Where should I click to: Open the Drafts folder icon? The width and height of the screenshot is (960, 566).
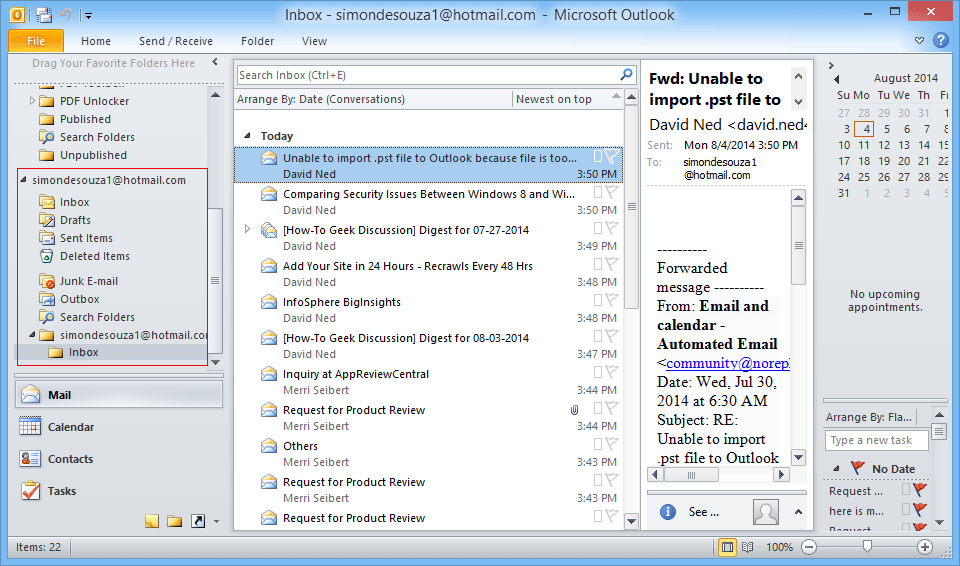pyautogui.click(x=47, y=220)
